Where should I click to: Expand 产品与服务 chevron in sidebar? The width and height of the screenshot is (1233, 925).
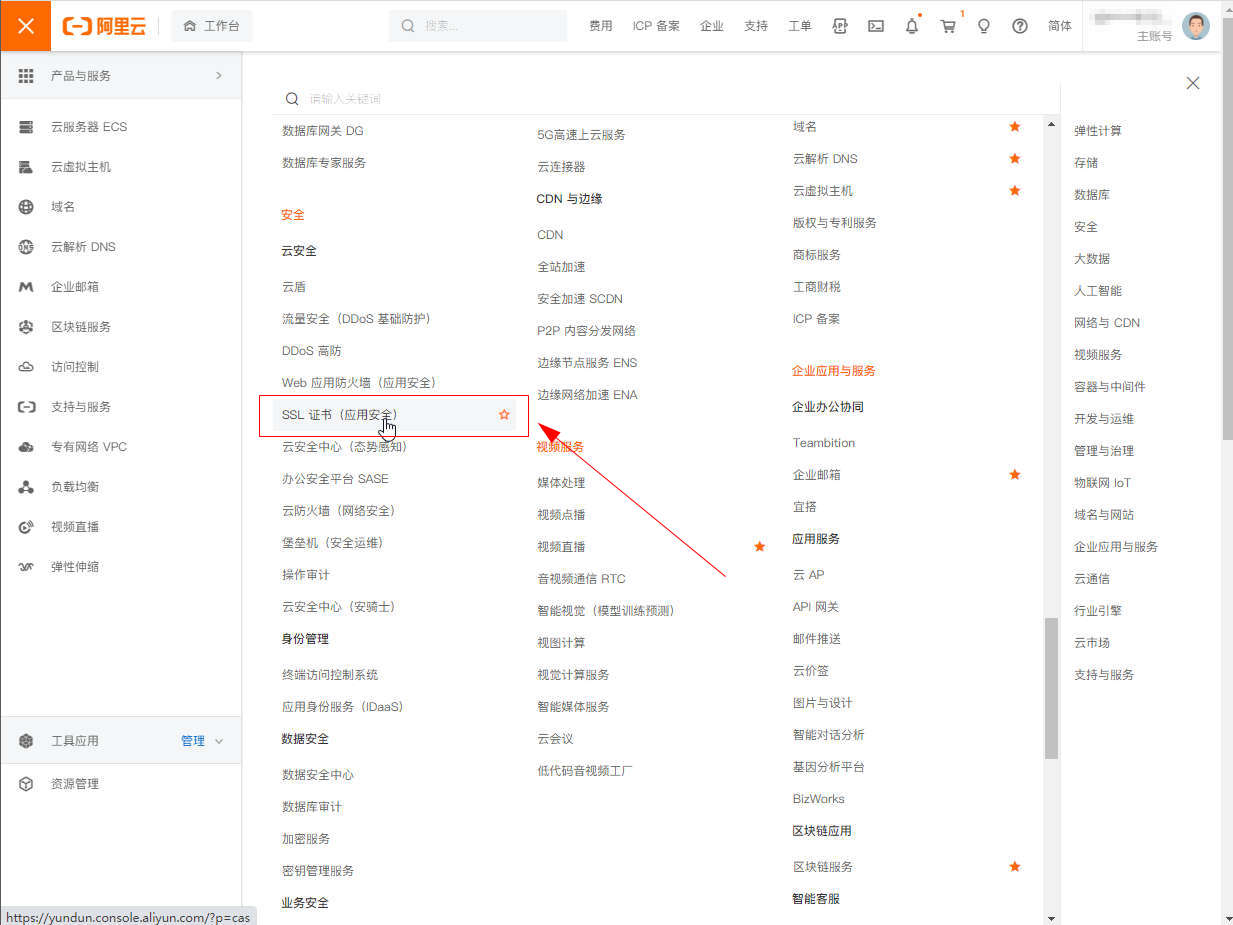pyautogui.click(x=219, y=75)
